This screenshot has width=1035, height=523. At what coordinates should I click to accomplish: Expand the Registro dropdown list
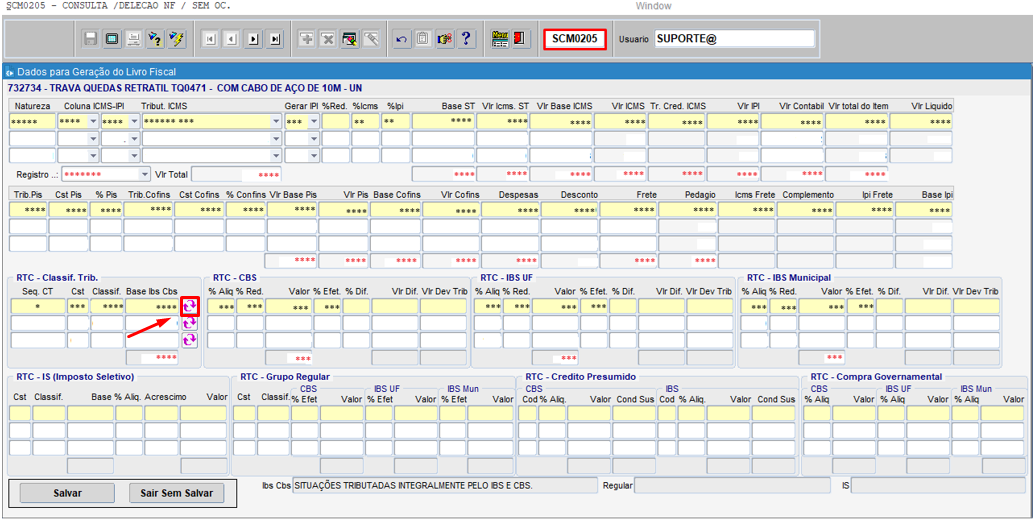point(143,174)
